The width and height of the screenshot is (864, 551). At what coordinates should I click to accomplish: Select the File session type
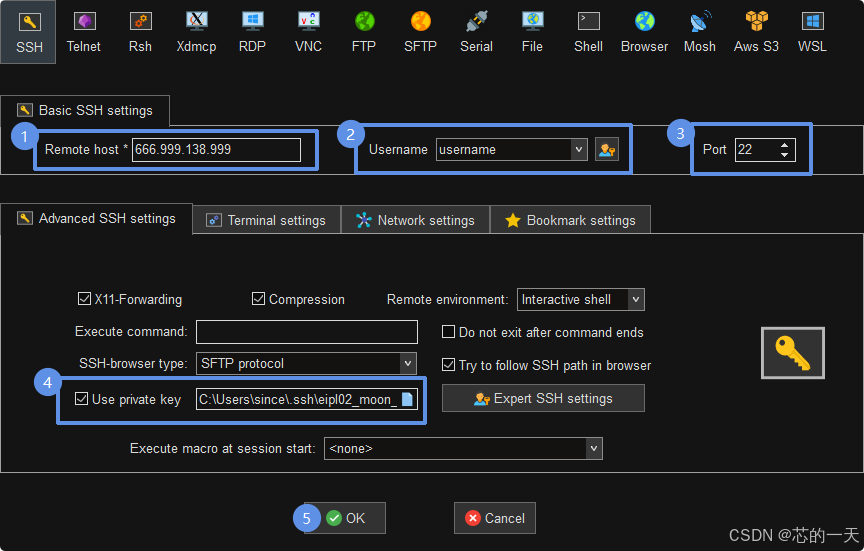tap(532, 32)
